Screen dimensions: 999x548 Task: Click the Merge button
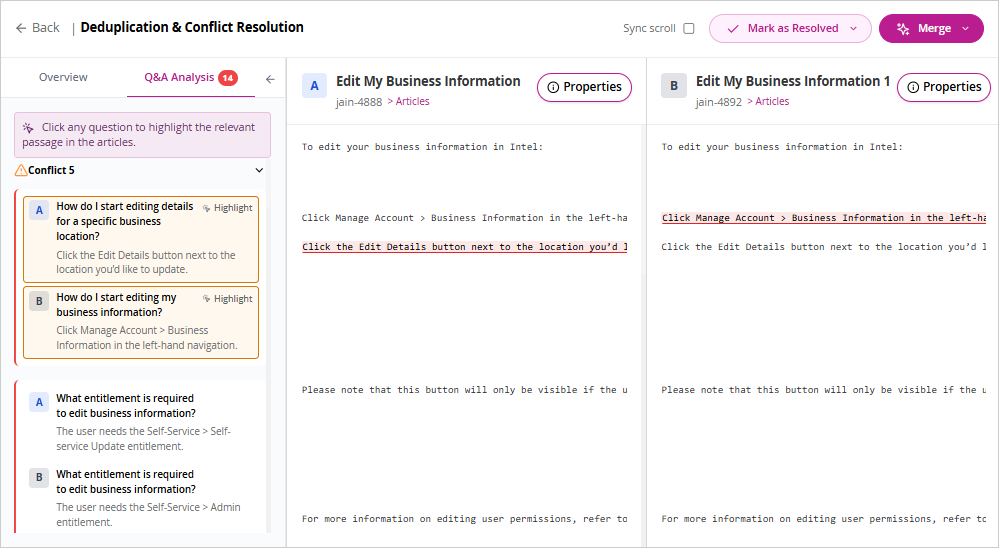coord(931,29)
